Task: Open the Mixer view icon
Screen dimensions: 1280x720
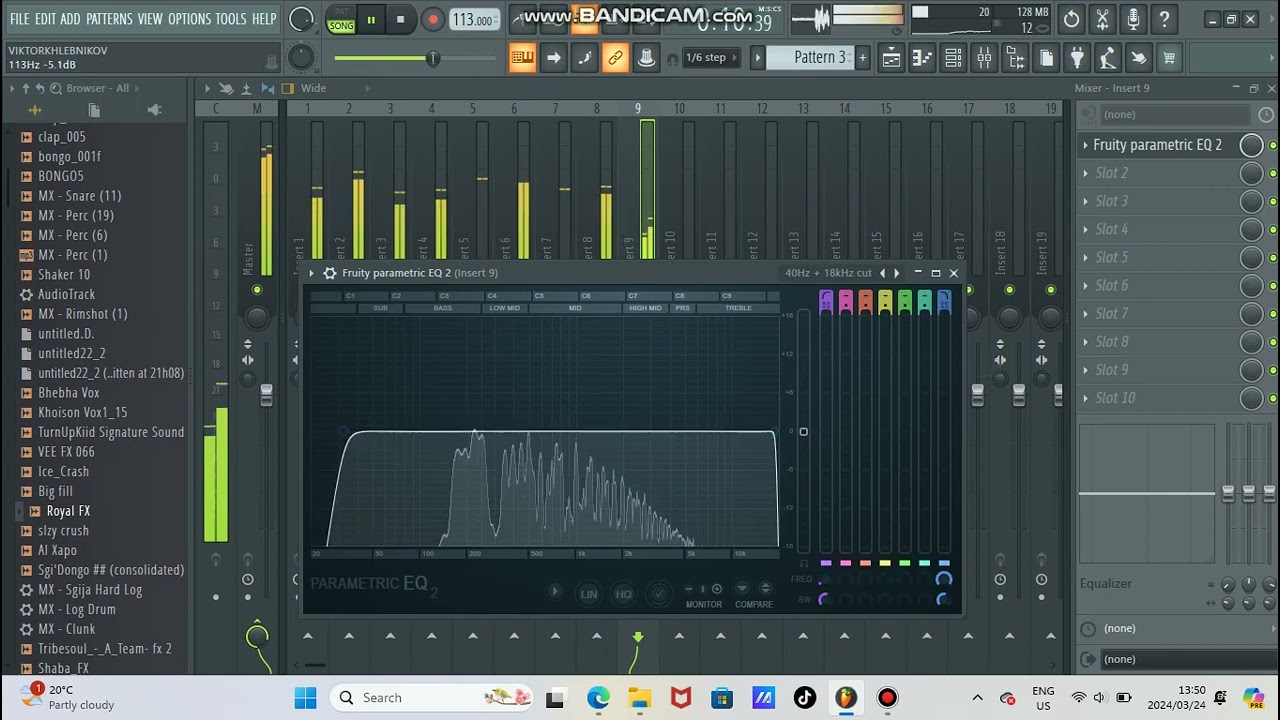Action: click(x=984, y=58)
